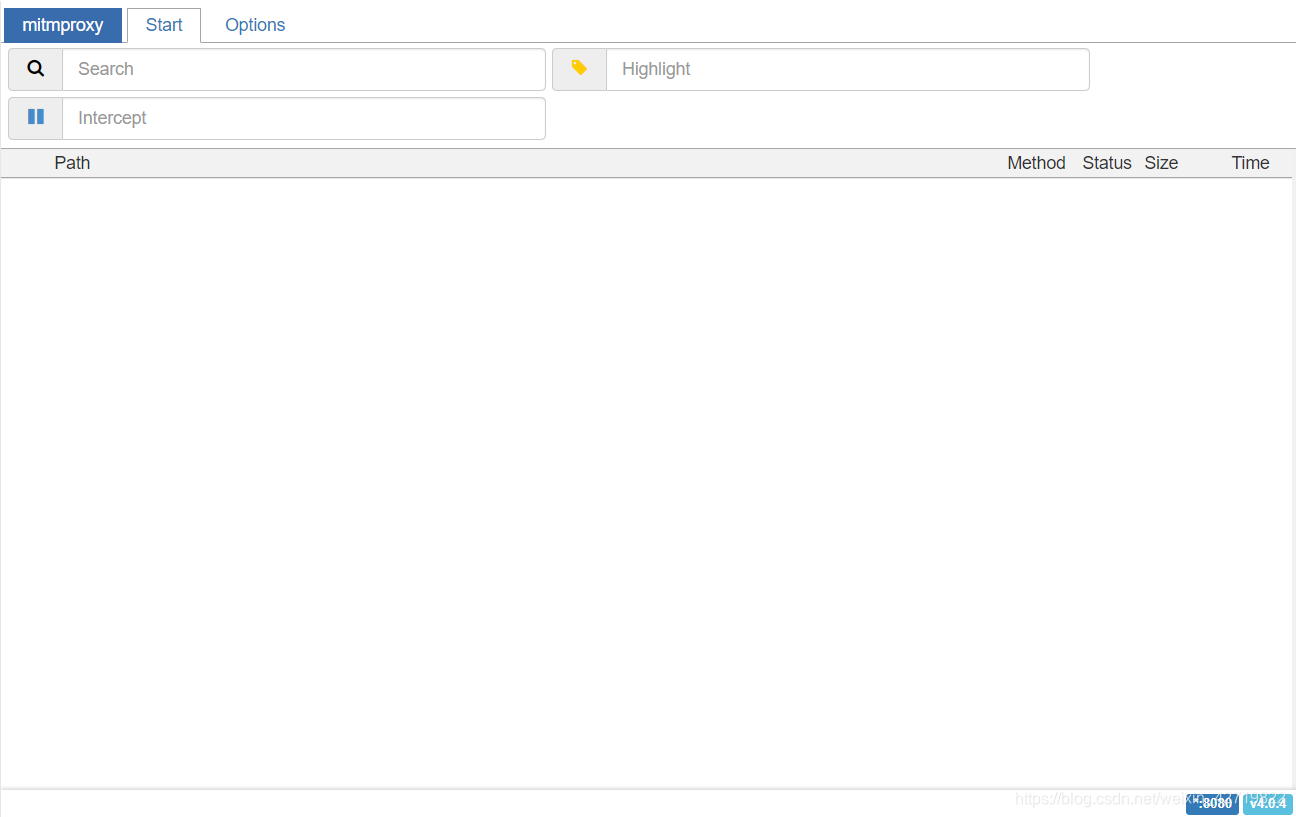Focus the Highlight input field

click(x=848, y=69)
